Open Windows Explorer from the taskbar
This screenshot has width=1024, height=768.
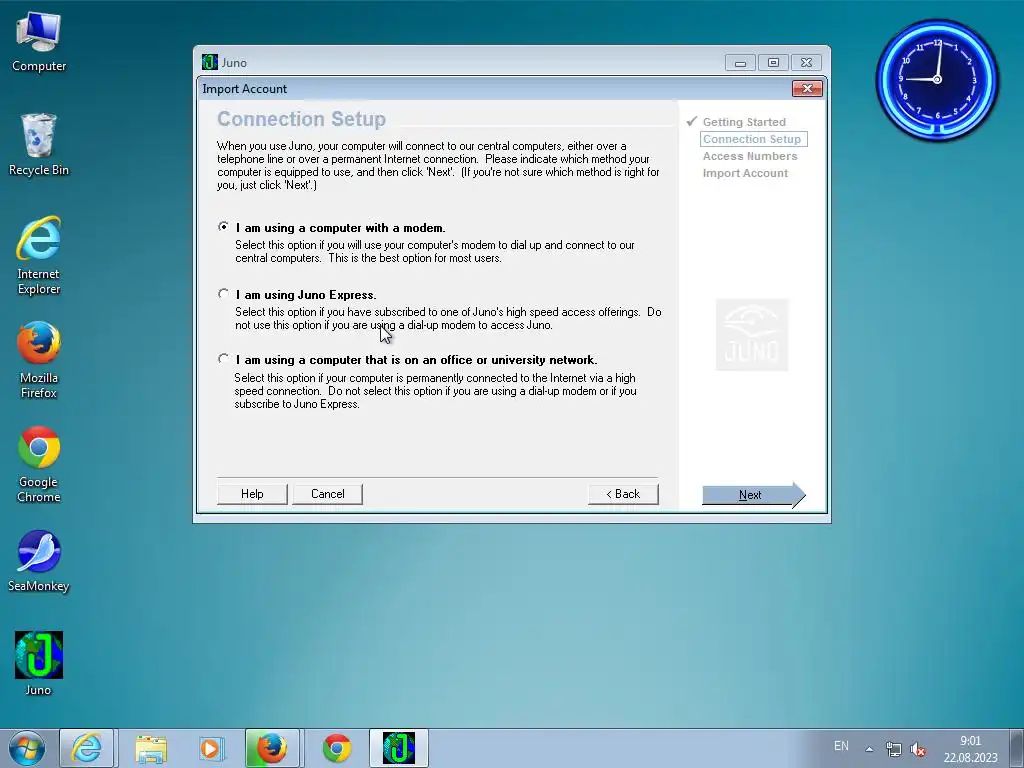click(151, 748)
